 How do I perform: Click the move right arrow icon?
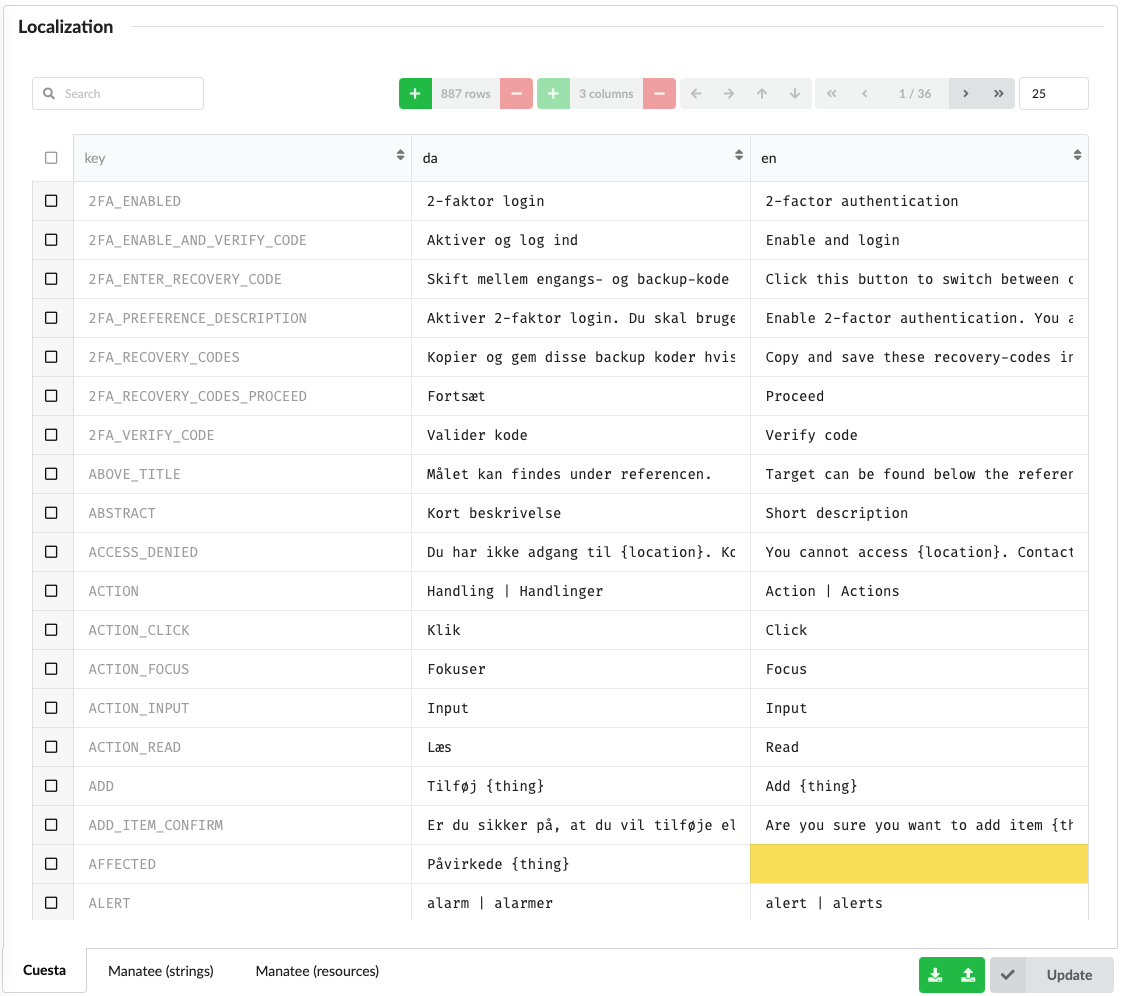coord(729,94)
